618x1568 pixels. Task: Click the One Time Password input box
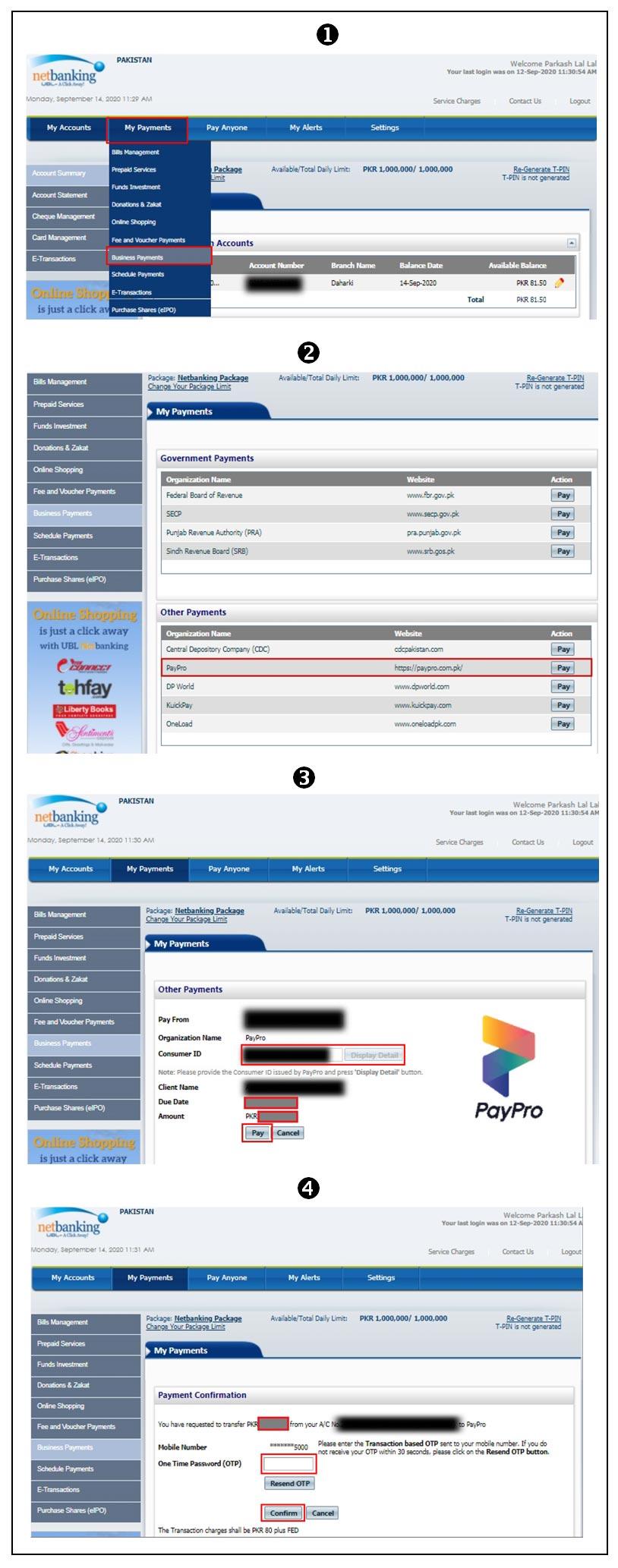point(289,1463)
